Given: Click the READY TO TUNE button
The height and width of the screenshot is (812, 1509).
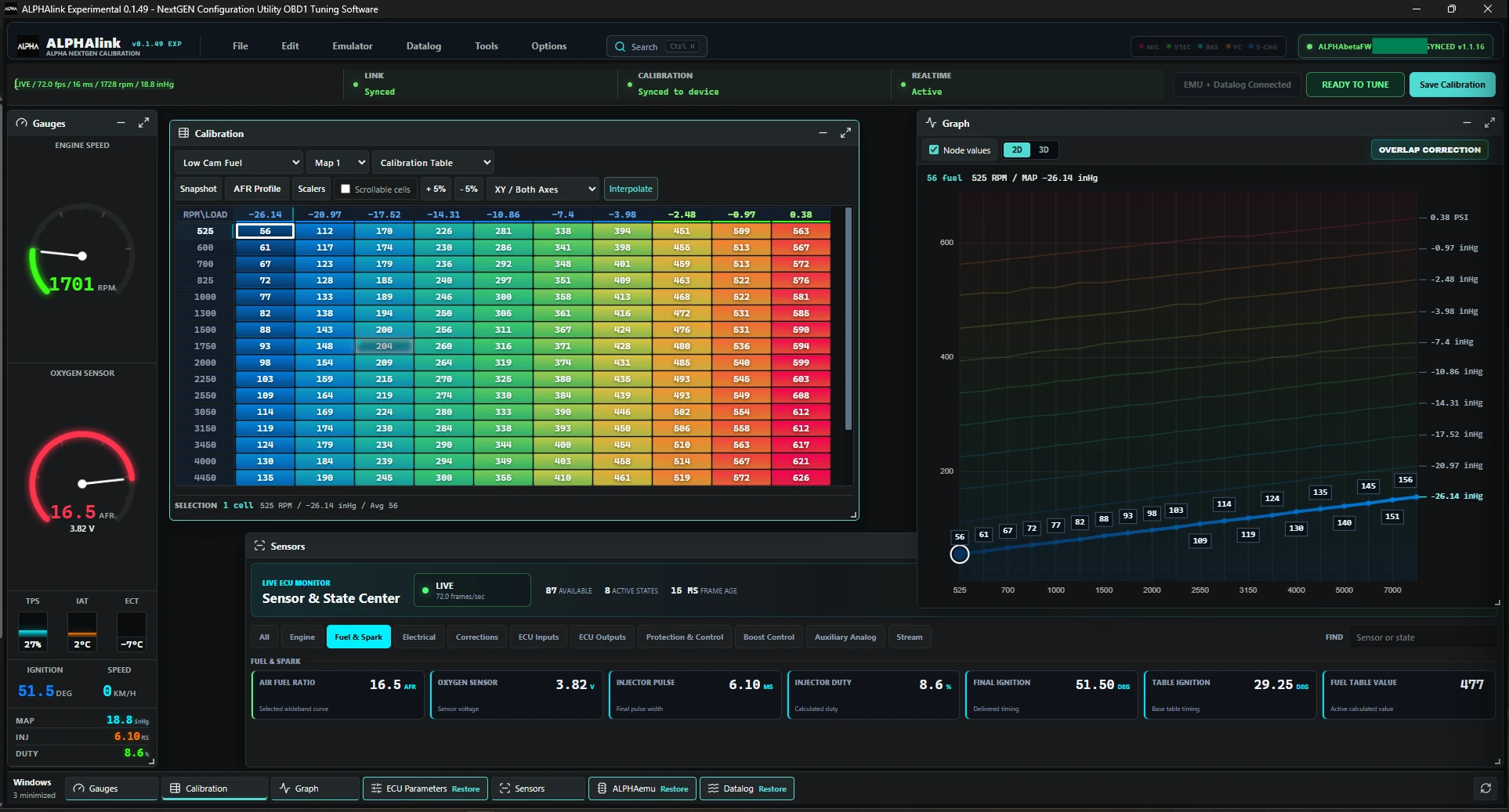Looking at the screenshot, I should click(x=1355, y=85).
